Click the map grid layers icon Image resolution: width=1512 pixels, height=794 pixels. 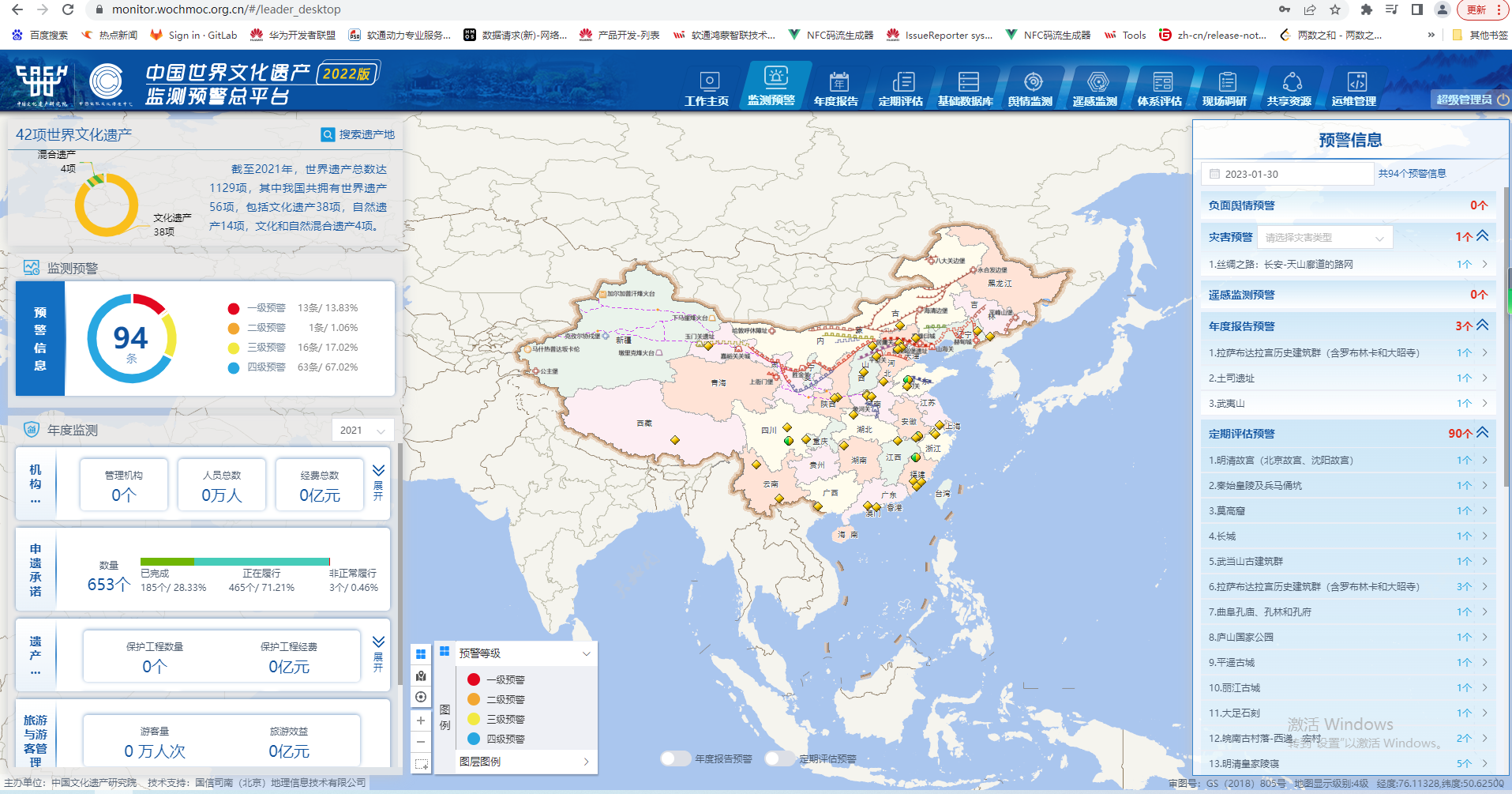click(421, 654)
